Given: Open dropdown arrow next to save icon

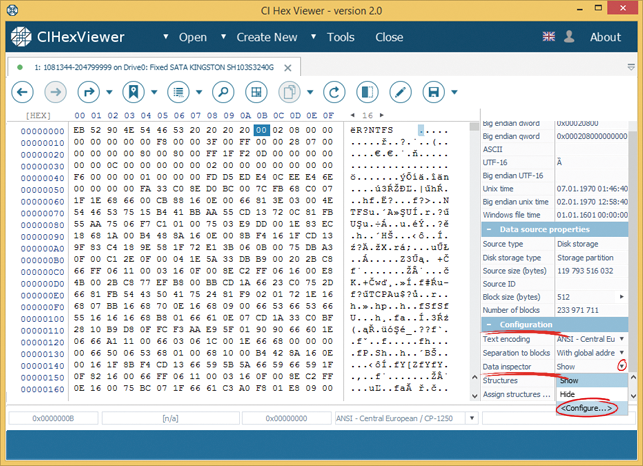Looking at the screenshot, I should [454, 92].
